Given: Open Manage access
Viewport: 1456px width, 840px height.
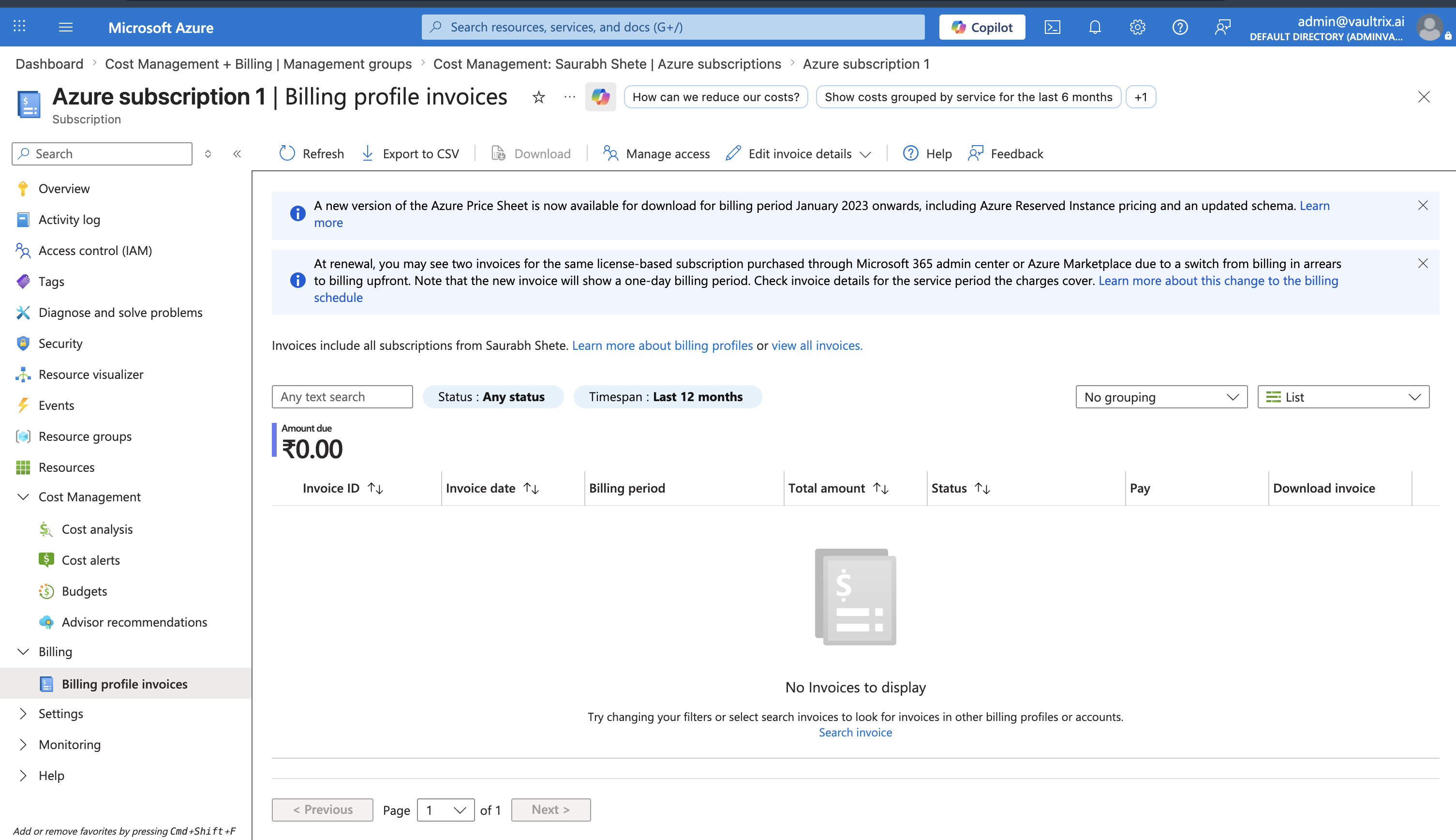Looking at the screenshot, I should [656, 153].
